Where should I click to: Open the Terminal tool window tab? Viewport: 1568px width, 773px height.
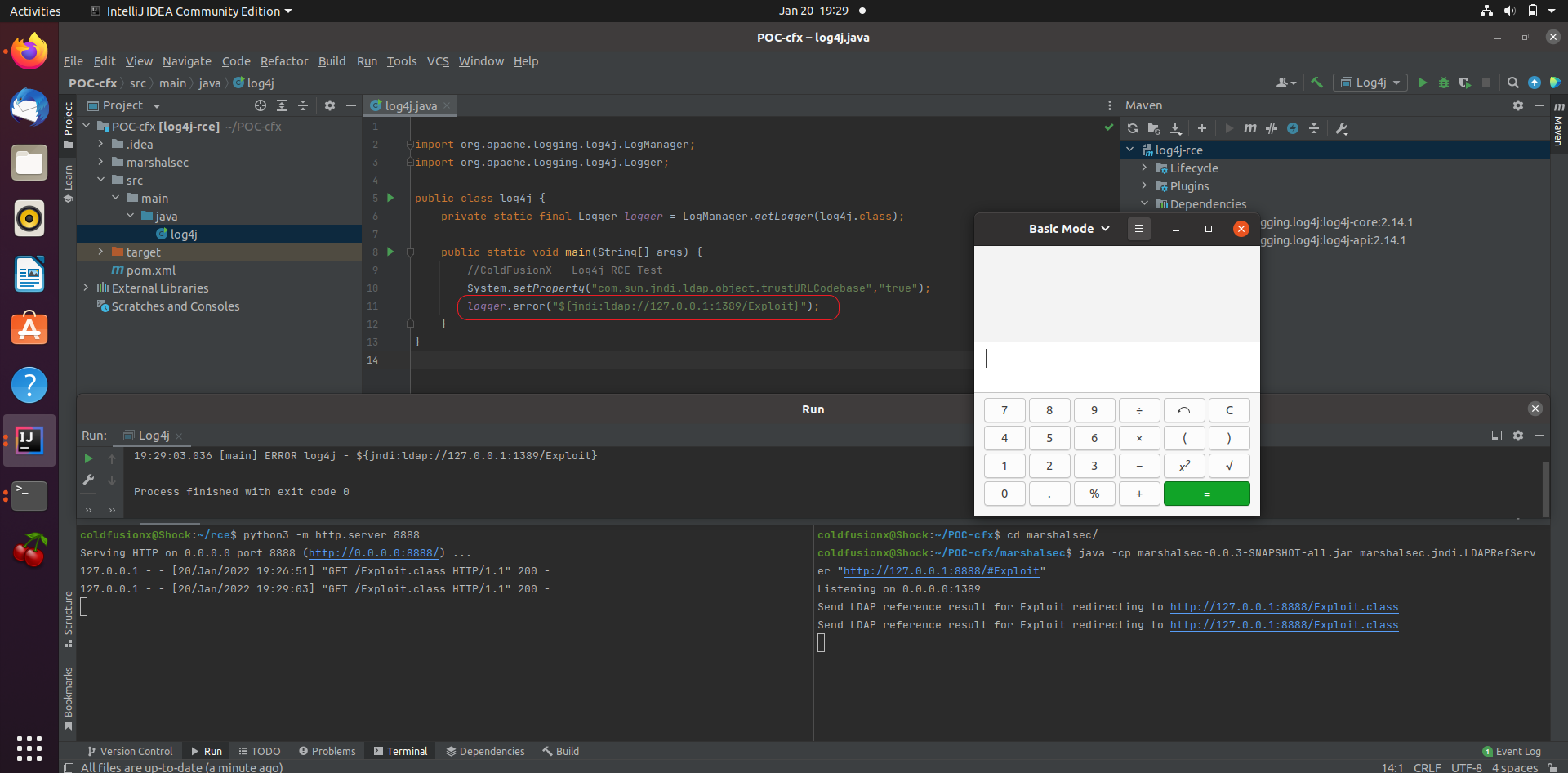point(400,751)
